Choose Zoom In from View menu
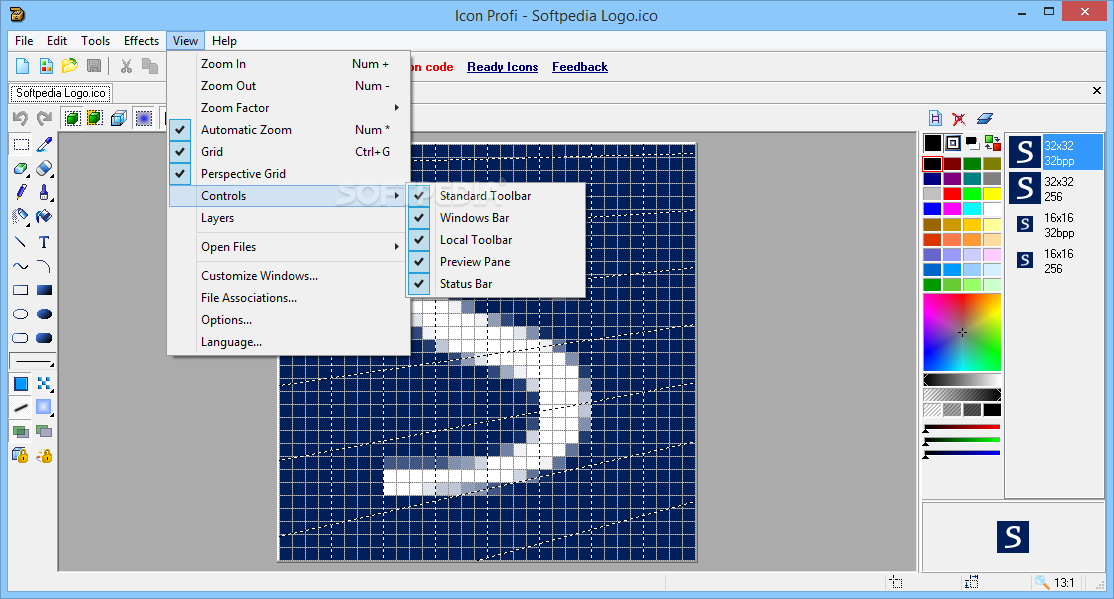Image resolution: width=1114 pixels, height=599 pixels. tap(289, 64)
